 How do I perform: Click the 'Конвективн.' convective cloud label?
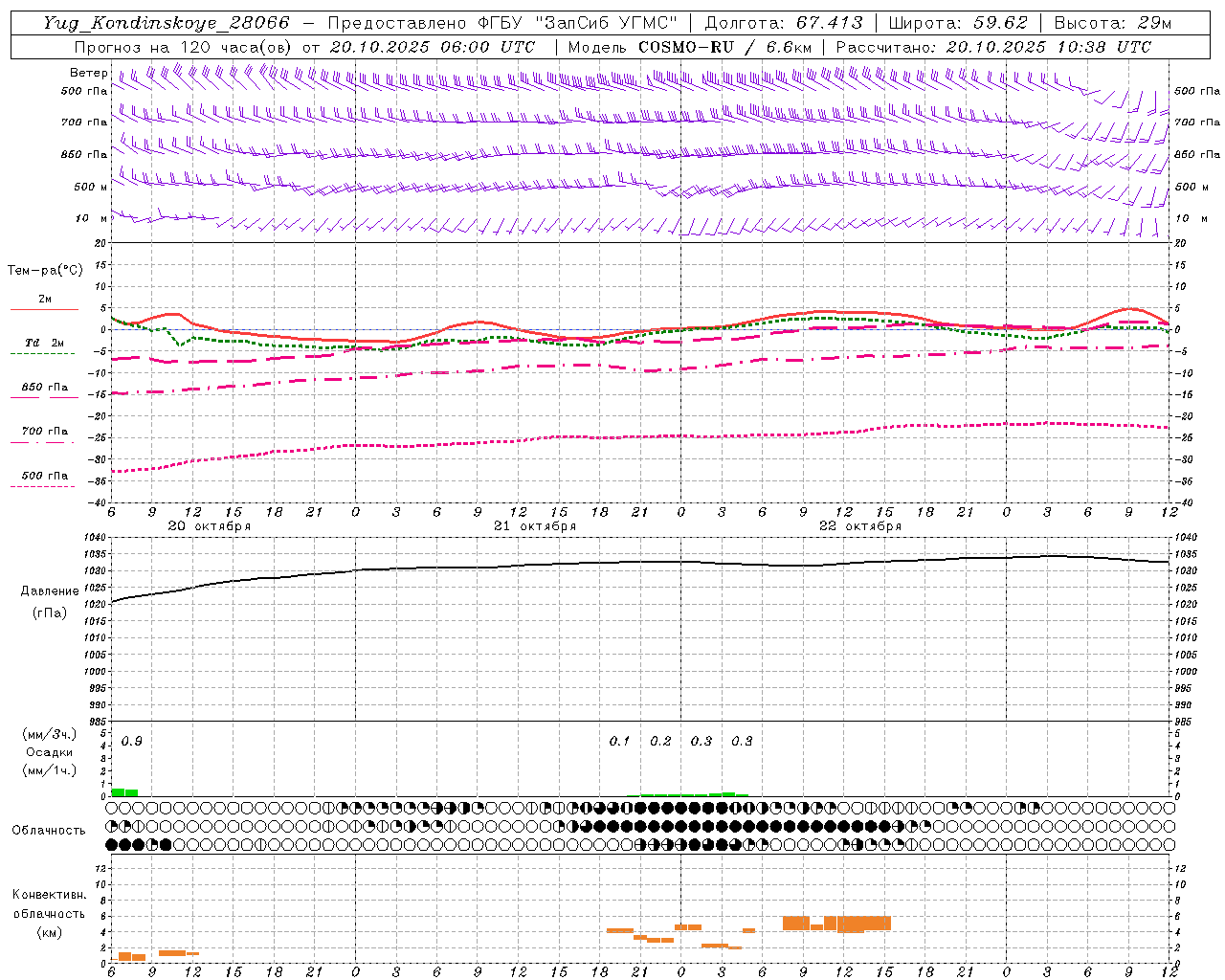click(x=50, y=895)
